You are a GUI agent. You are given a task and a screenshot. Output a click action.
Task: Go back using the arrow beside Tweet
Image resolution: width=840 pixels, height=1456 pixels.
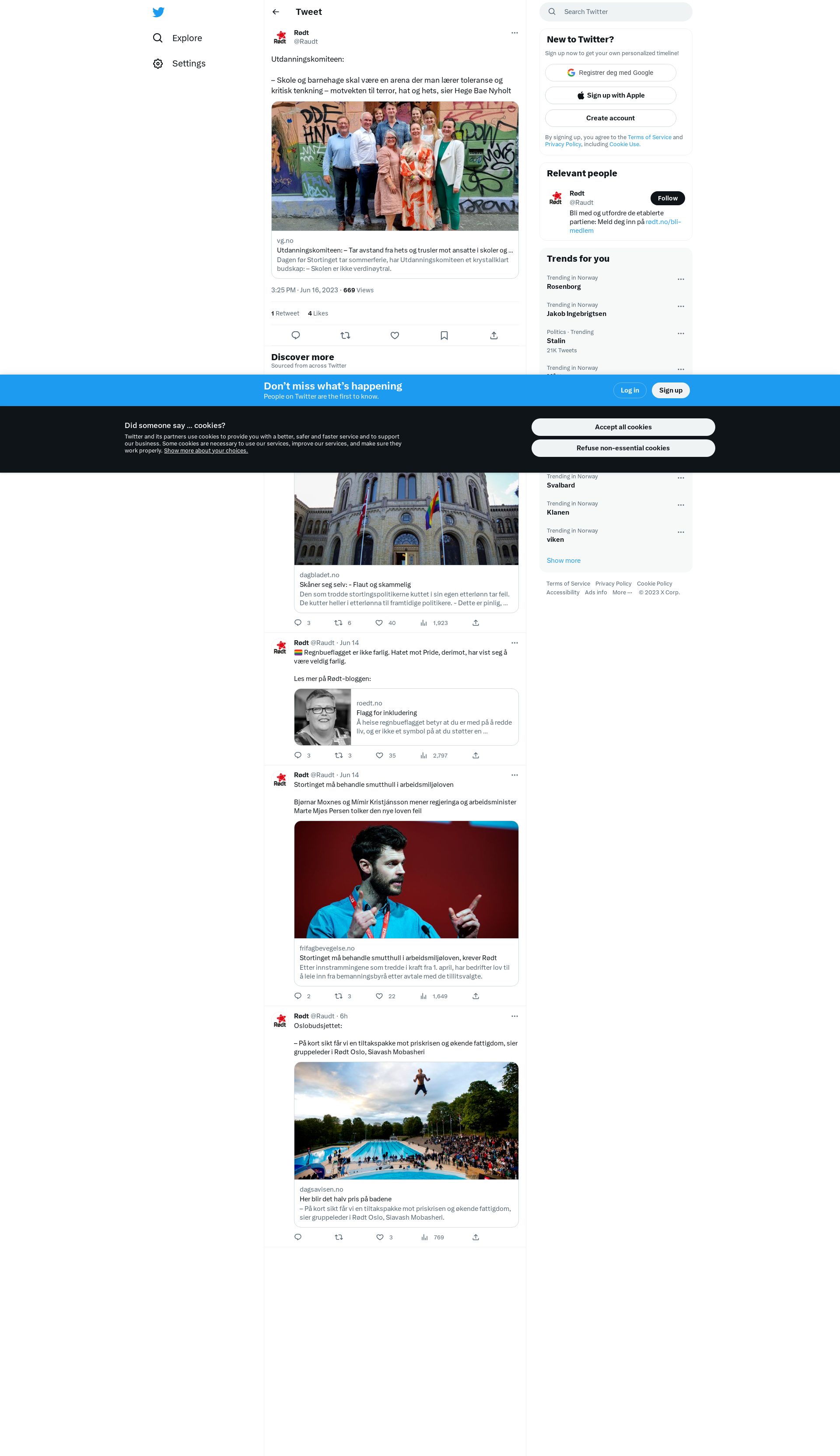276,11
